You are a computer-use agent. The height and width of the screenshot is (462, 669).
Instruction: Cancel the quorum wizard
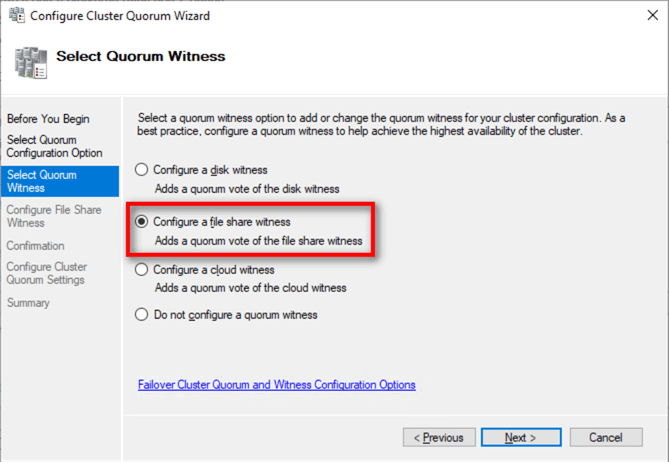[605, 438]
